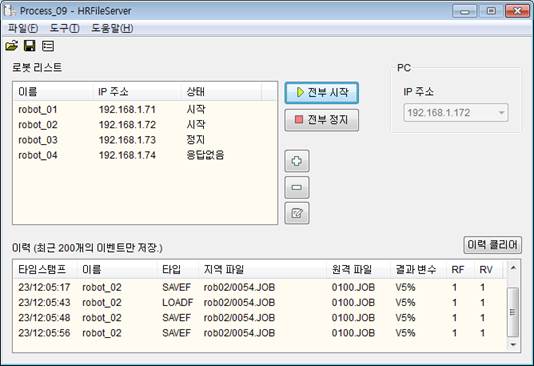534x366 pixels.
Task: Select history entry at 23/12:05:43
Action: click(x=261, y=303)
